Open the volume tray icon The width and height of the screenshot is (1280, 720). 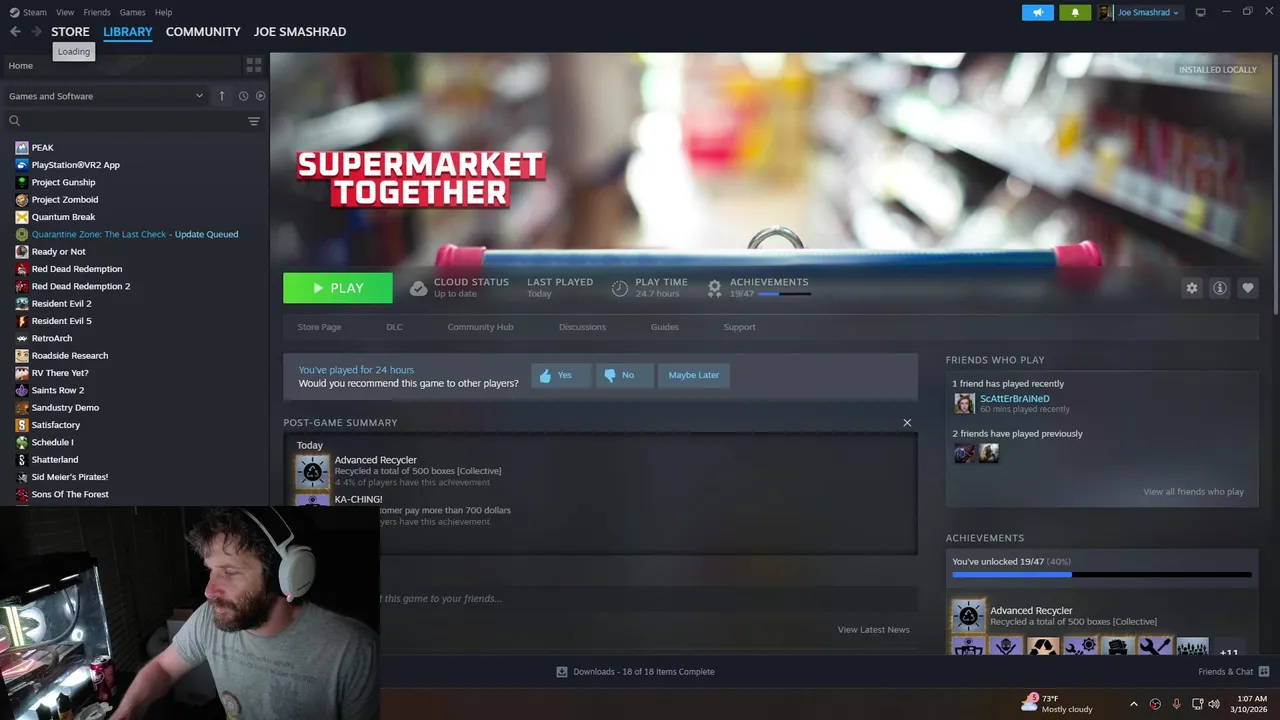pyautogui.click(x=1214, y=704)
